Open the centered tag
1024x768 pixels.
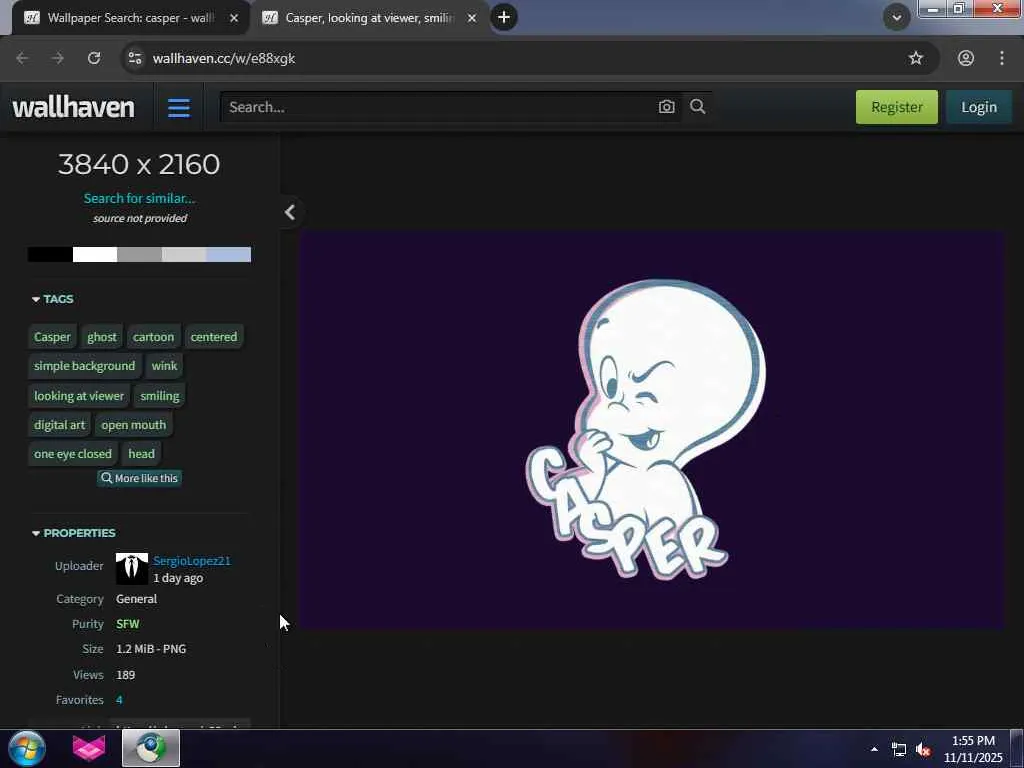[x=214, y=337]
